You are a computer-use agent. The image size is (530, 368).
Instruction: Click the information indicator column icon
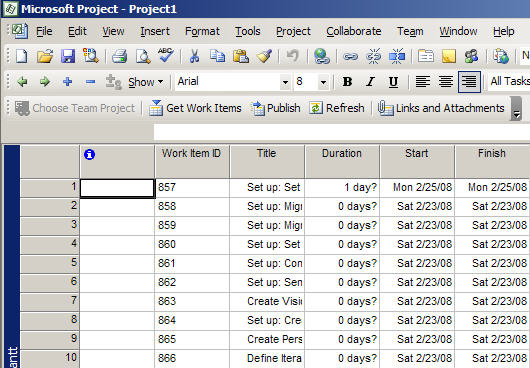click(89, 154)
